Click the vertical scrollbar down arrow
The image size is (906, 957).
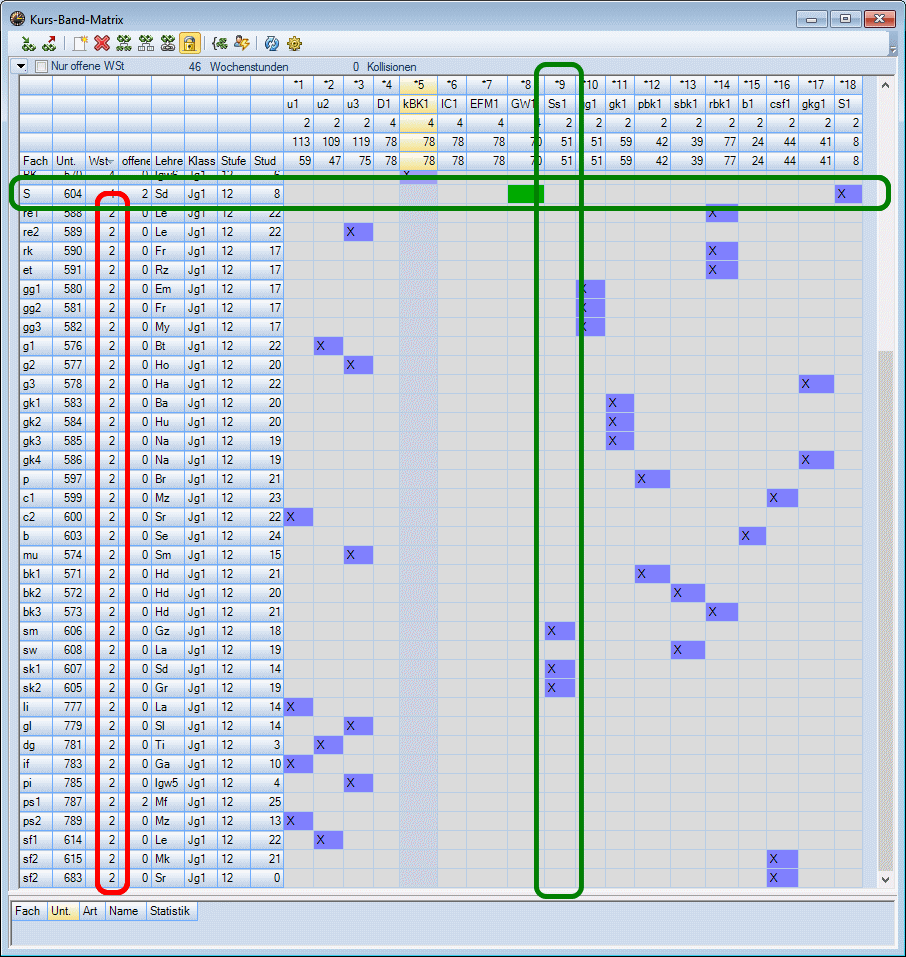click(884, 879)
